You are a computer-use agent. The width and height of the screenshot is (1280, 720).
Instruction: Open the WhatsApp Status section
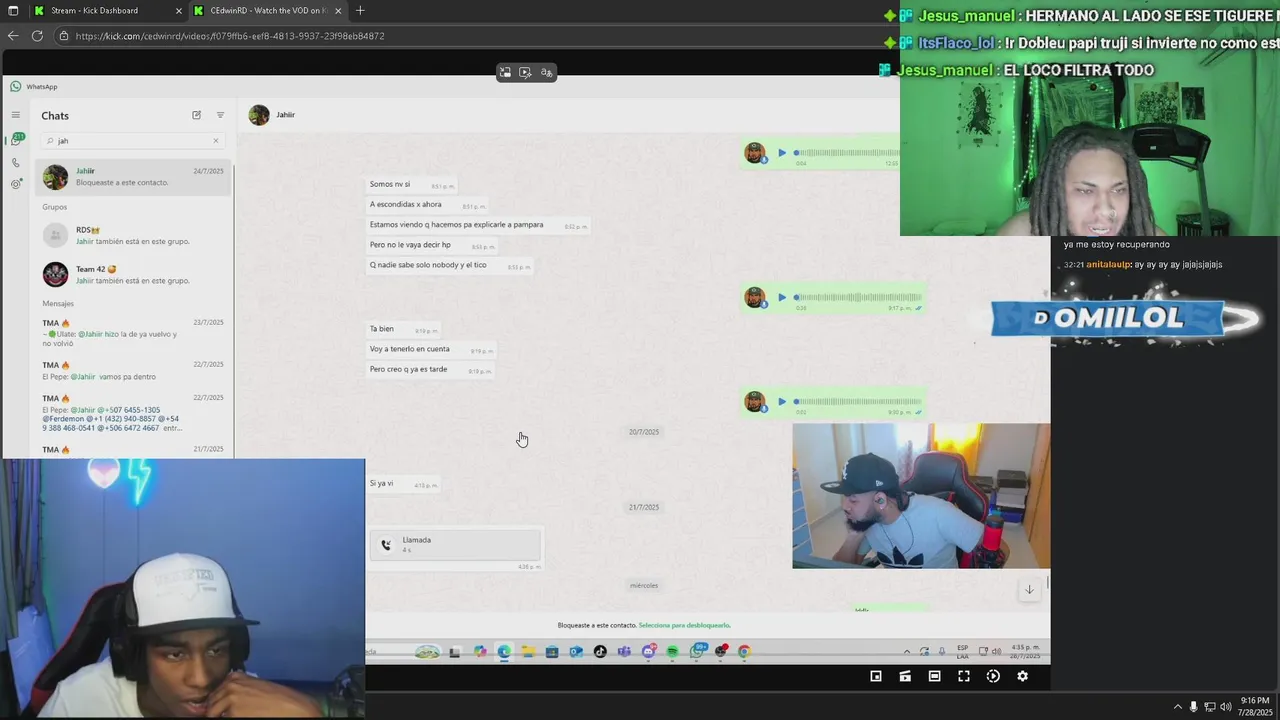point(15,184)
